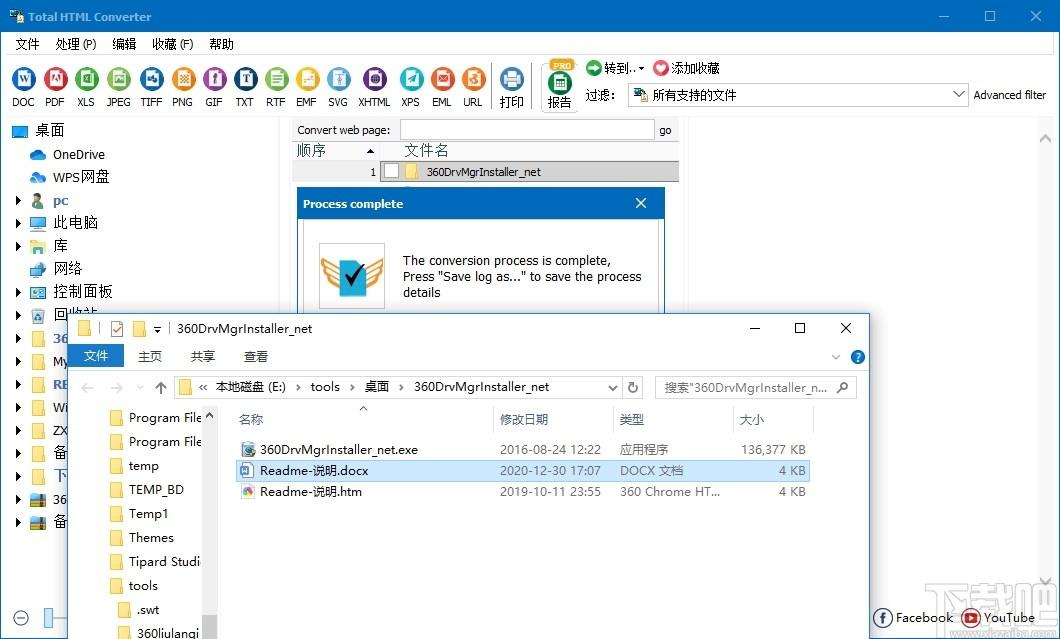Select 360DrvMgrInstaller_net.exe file
Viewport: 1060px width, 639px height.
click(522, 450)
